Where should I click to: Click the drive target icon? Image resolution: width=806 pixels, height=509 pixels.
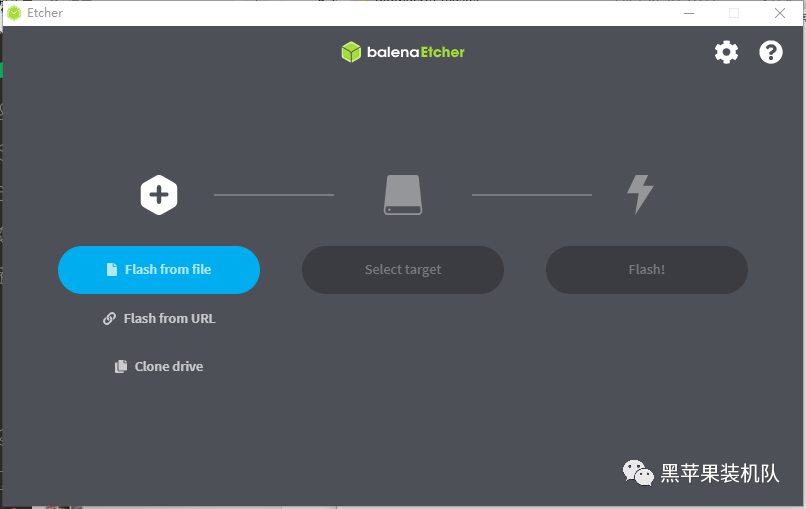pyautogui.click(x=403, y=195)
